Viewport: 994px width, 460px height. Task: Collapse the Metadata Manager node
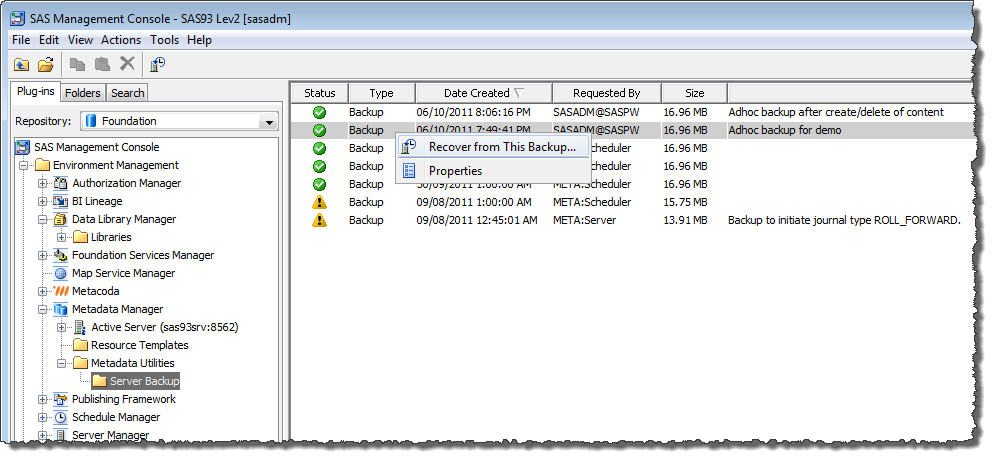42,310
